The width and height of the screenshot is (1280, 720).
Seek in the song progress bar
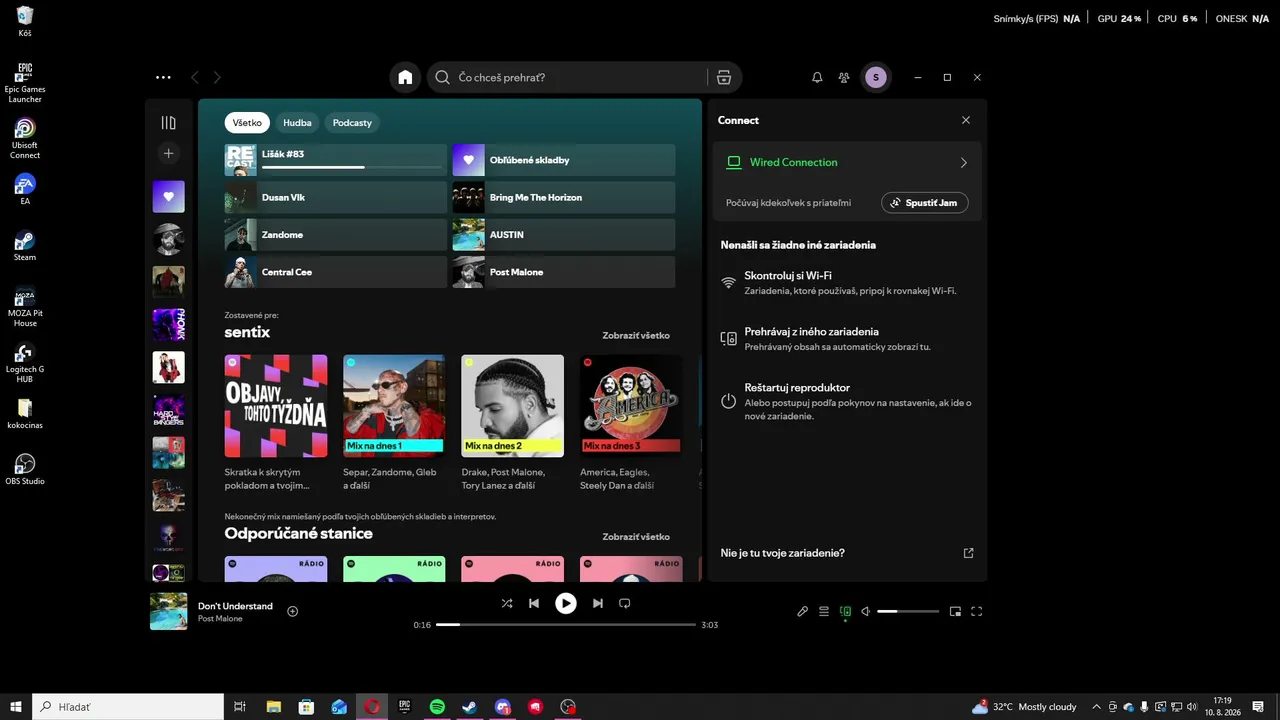[566, 625]
